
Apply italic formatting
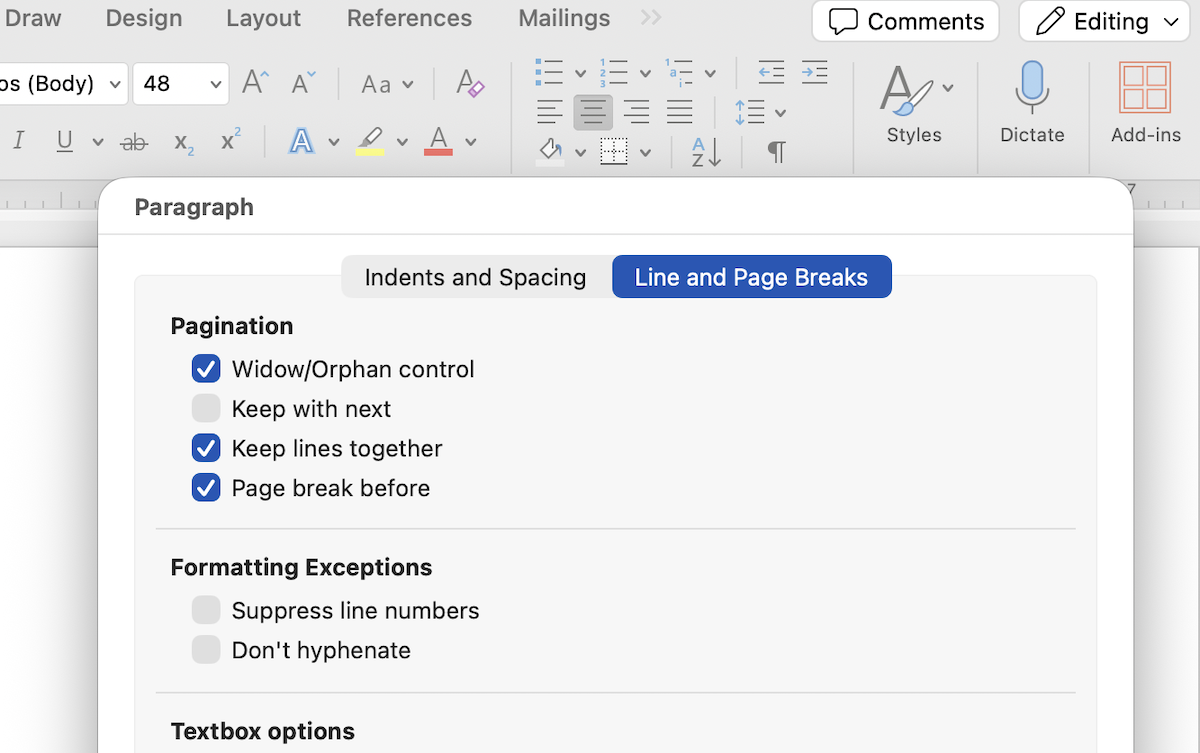[18, 141]
